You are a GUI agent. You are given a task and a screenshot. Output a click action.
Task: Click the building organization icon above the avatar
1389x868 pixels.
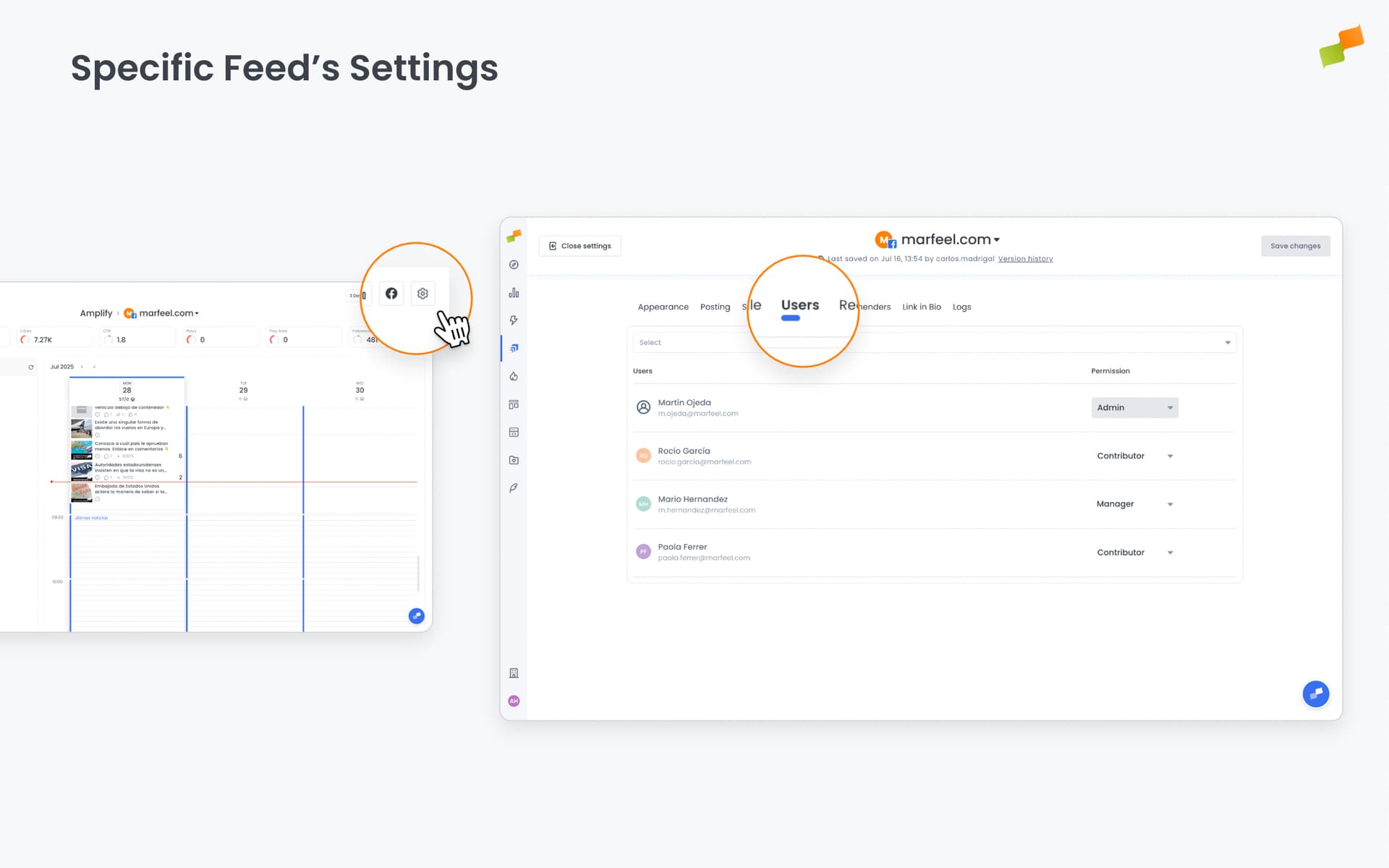pos(514,673)
